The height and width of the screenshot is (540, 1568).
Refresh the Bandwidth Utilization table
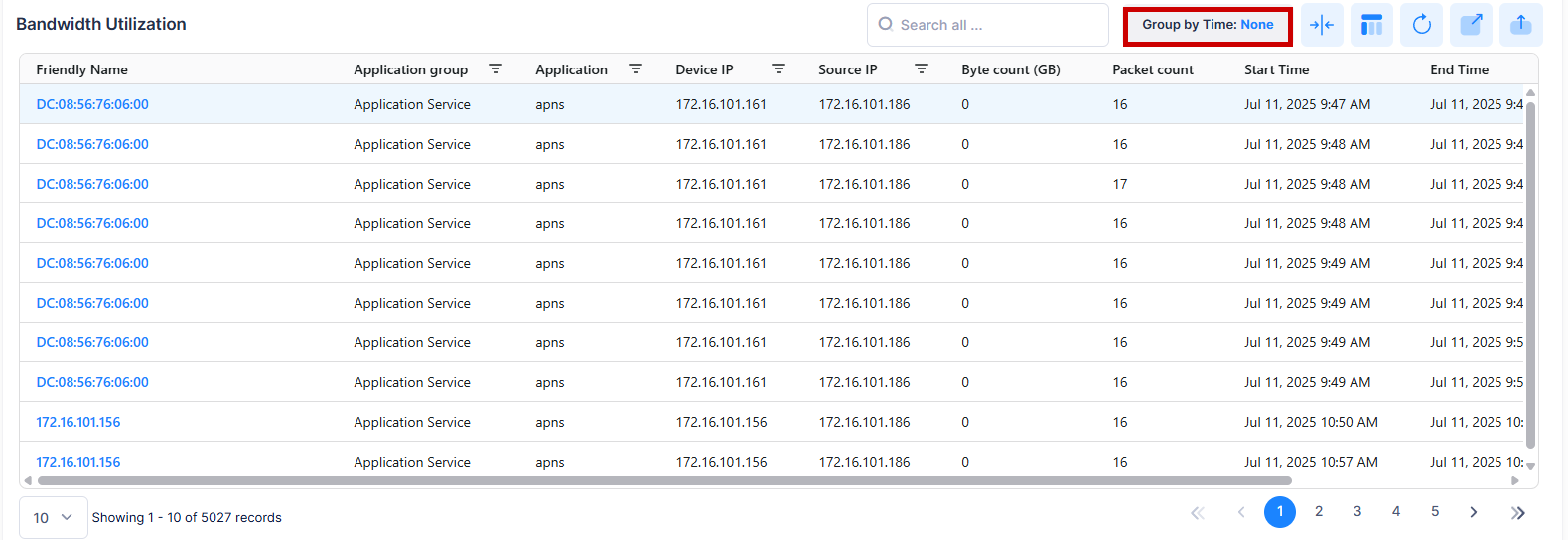1421,25
